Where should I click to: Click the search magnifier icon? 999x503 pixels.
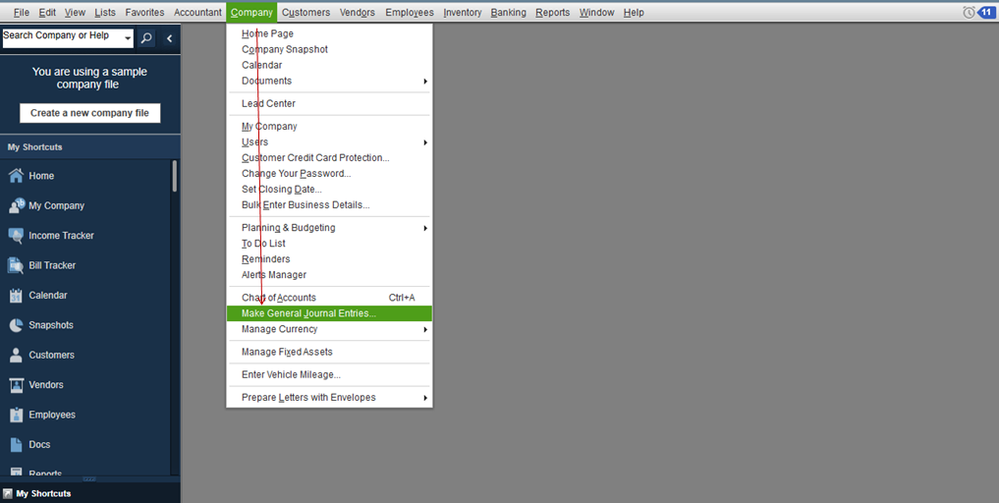pos(146,38)
